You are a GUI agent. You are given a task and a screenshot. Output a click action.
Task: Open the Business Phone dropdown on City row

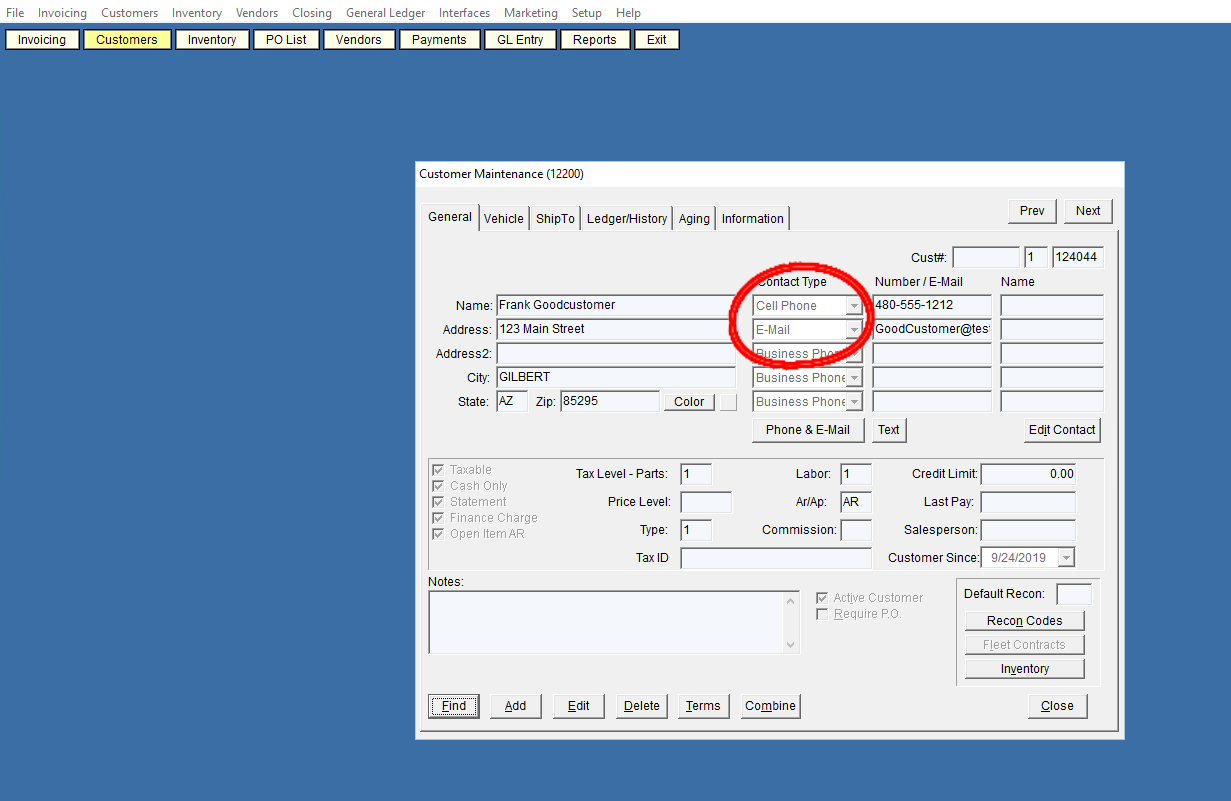coord(854,378)
